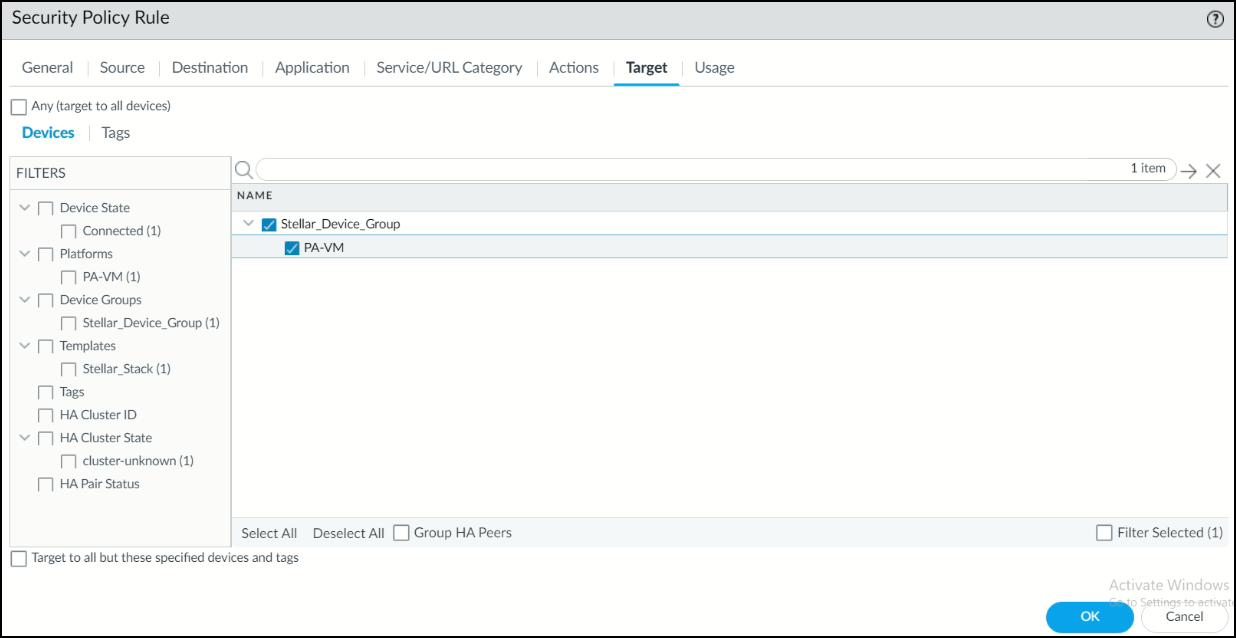
Task: Enable the Group HA Peers checkbox
Action: (401, 533)
